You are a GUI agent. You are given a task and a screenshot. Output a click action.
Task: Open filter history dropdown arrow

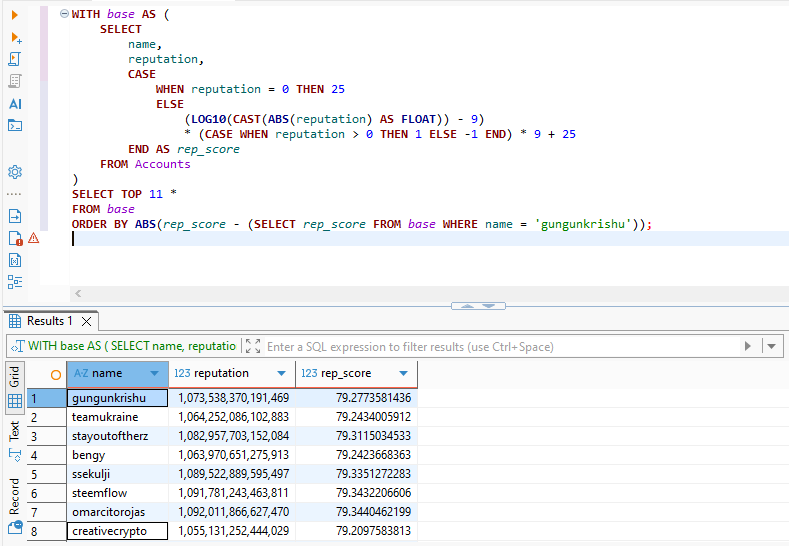click(x=771, y=346)
